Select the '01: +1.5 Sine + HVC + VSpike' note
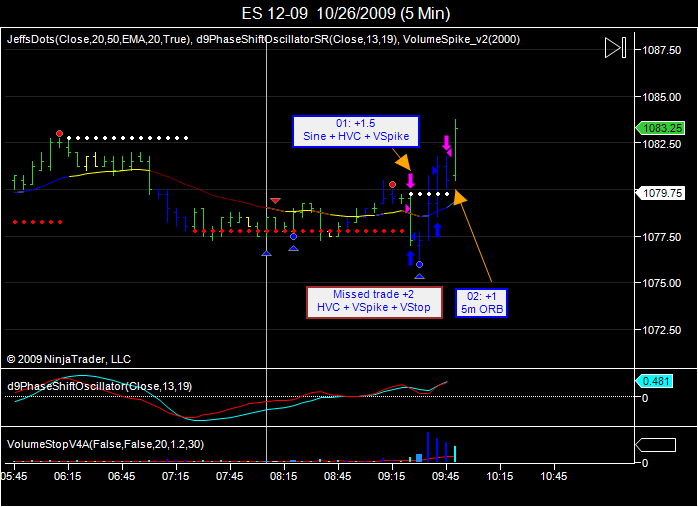 coord(356,131)
